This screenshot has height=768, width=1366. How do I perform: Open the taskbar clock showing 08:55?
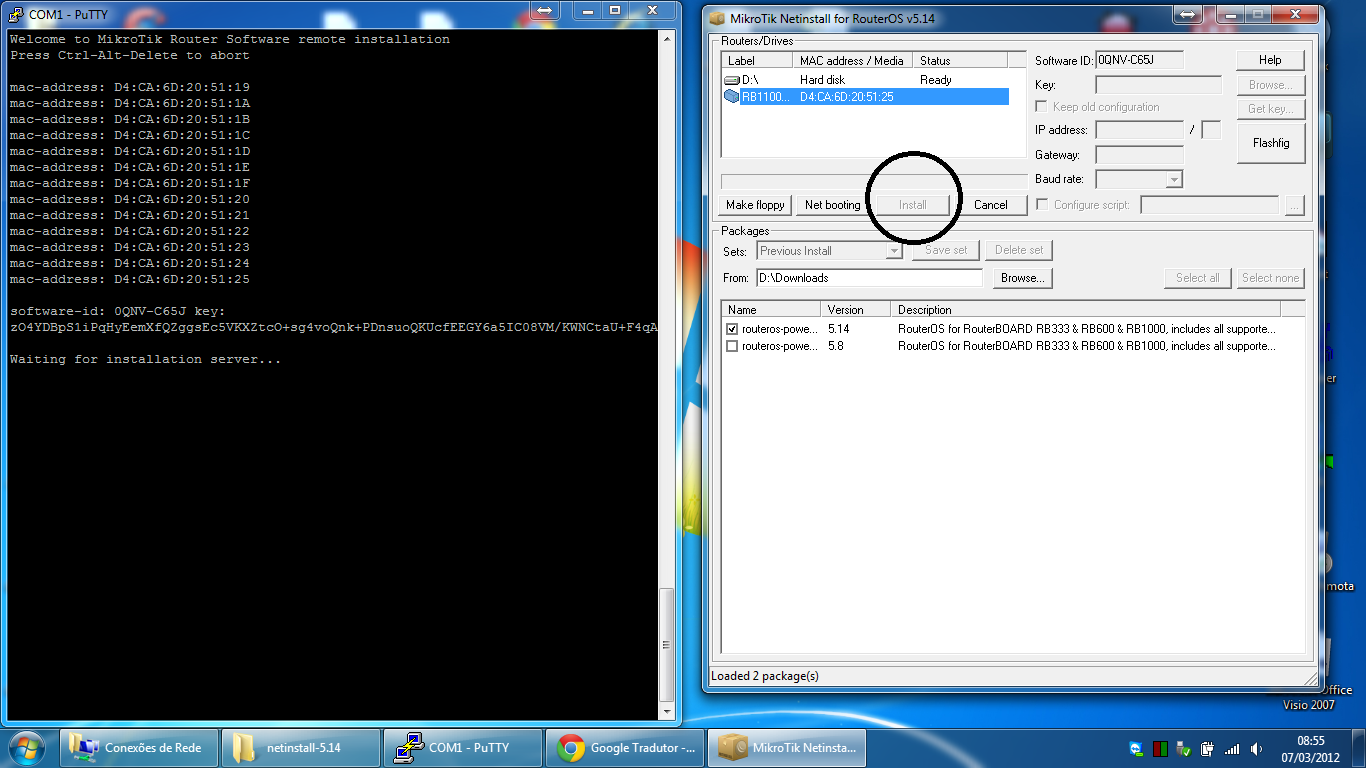click(x=1310, y=748)
